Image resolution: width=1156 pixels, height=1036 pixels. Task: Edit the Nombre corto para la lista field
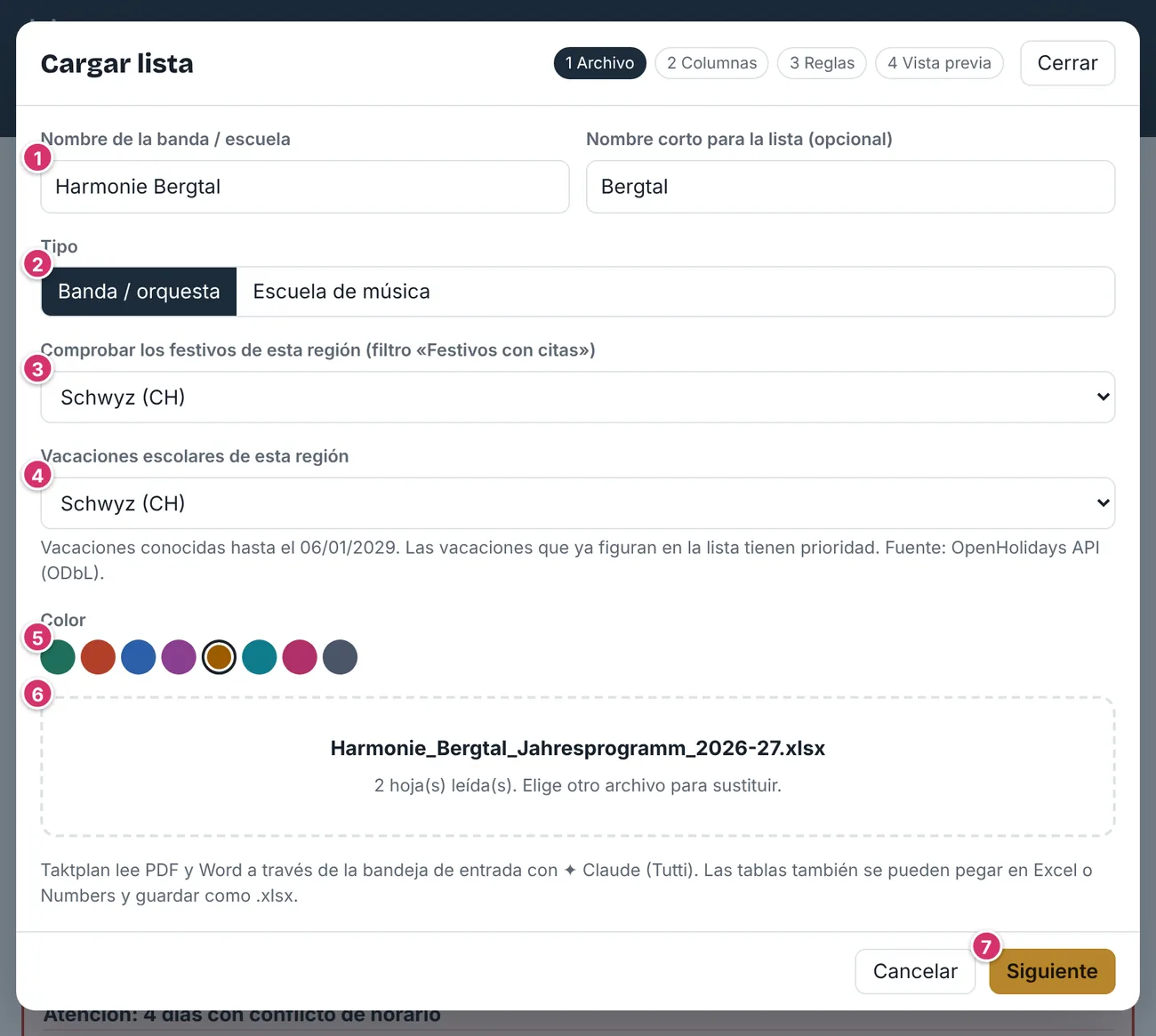tap(851, 187)
